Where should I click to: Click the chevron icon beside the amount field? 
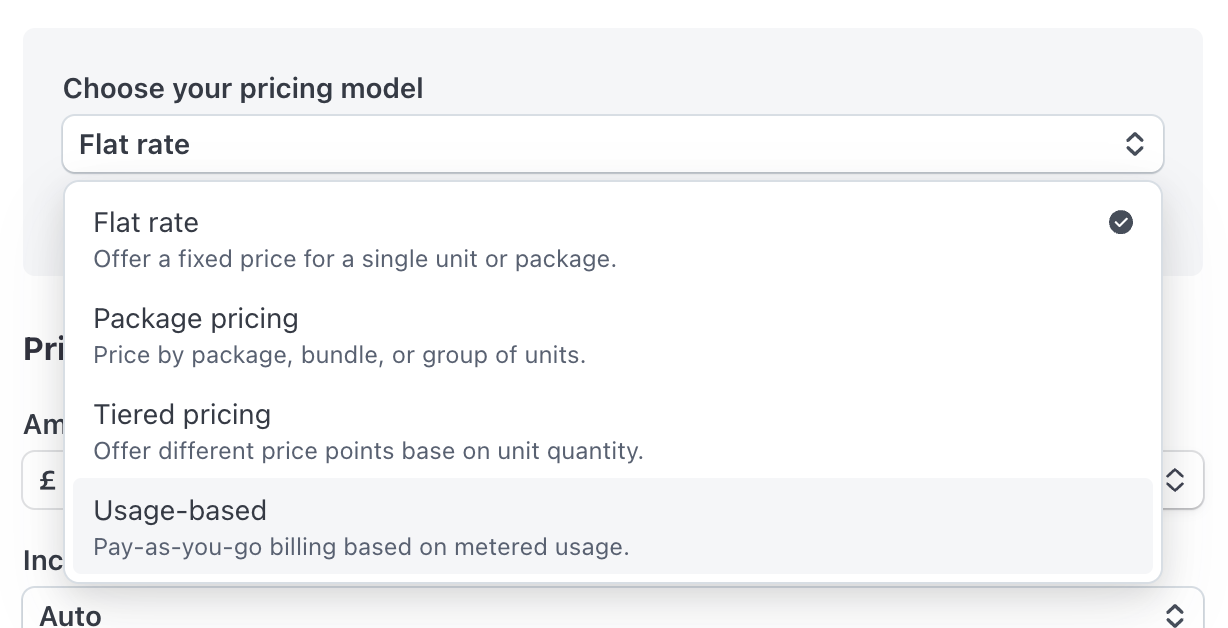click(x=1175, y=480)
